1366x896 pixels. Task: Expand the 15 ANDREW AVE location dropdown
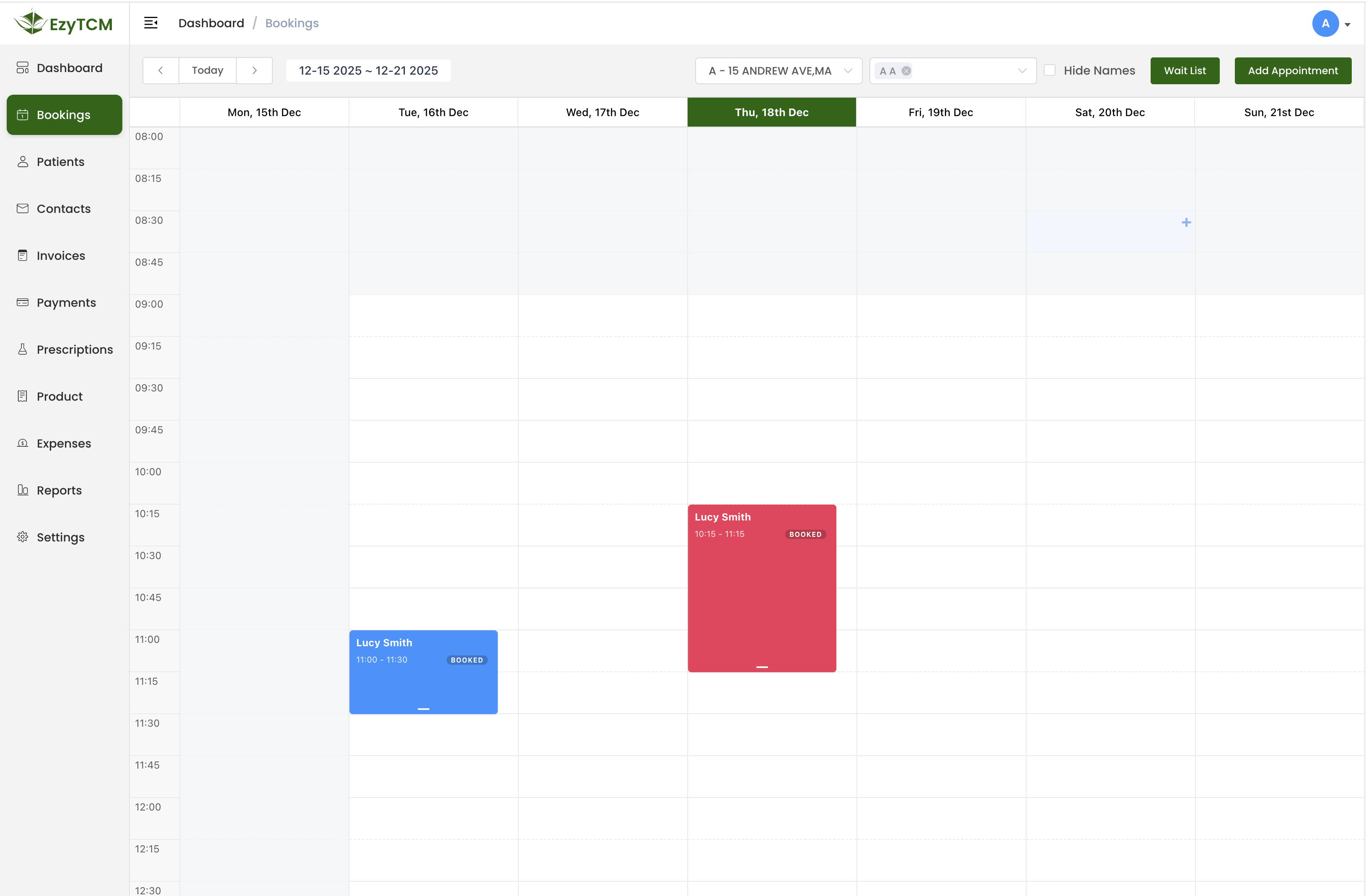[x=778, y=70]
